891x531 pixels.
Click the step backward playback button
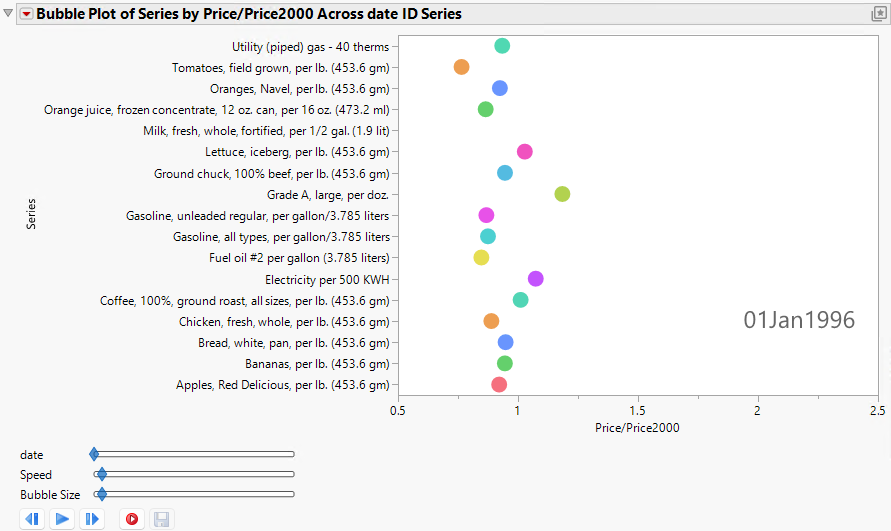click(x=32, y=519)
